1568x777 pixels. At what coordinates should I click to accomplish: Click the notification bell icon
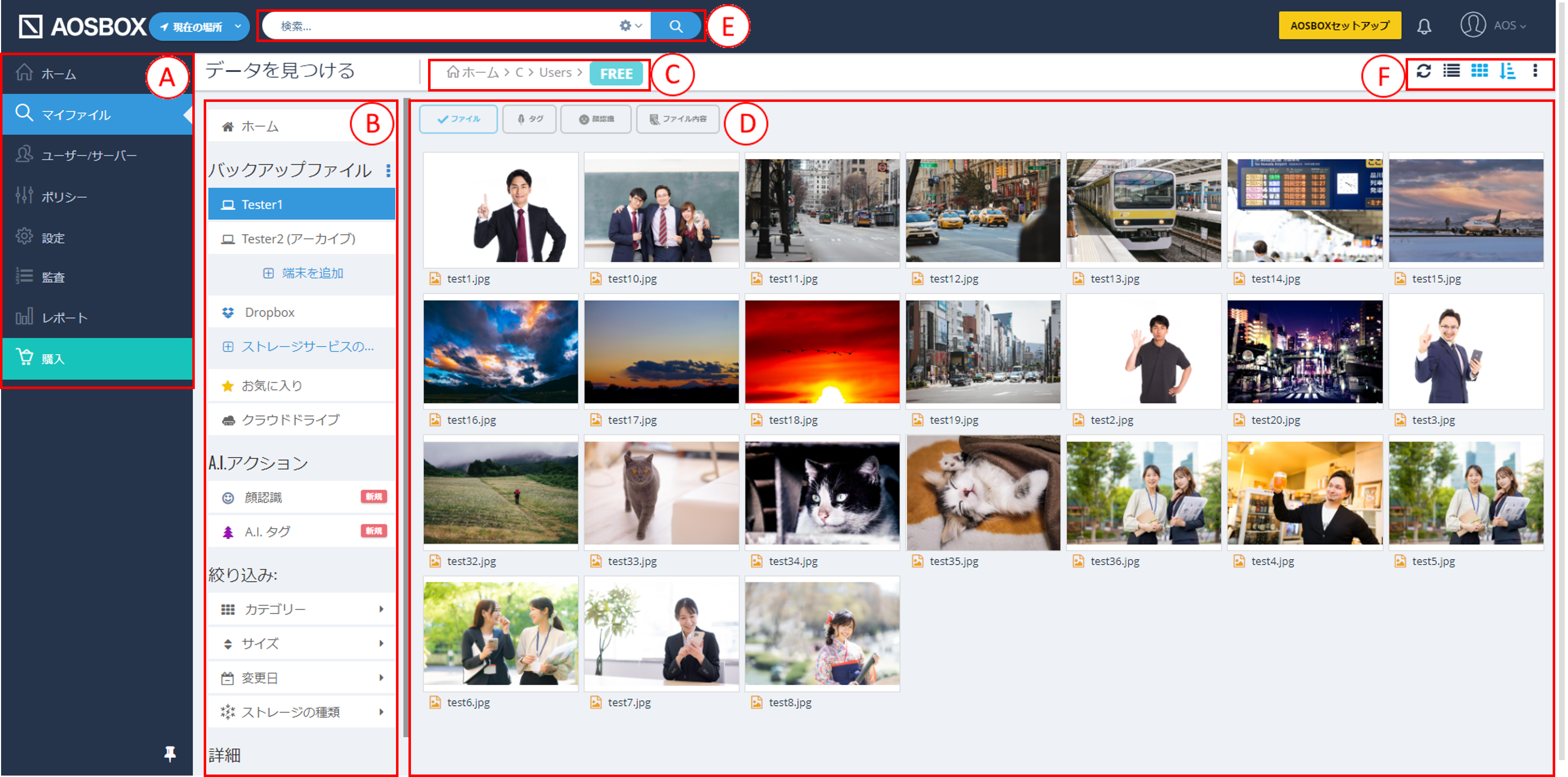tap(1424, 26)
